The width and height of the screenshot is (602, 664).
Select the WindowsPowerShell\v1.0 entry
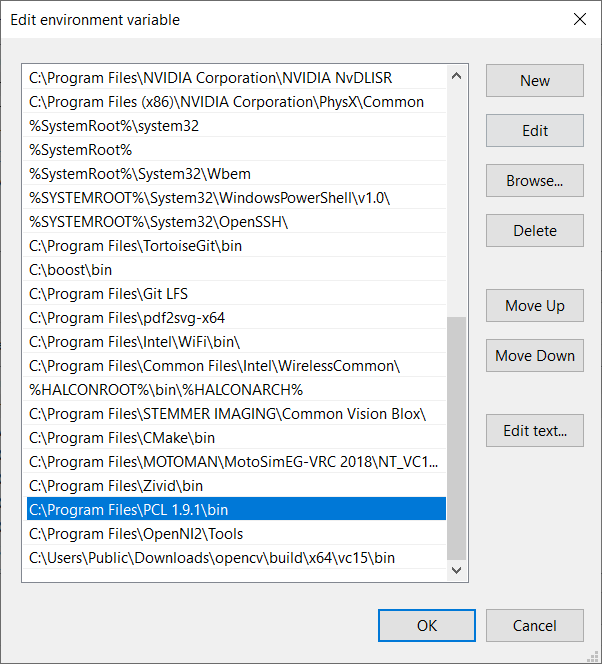236,198
